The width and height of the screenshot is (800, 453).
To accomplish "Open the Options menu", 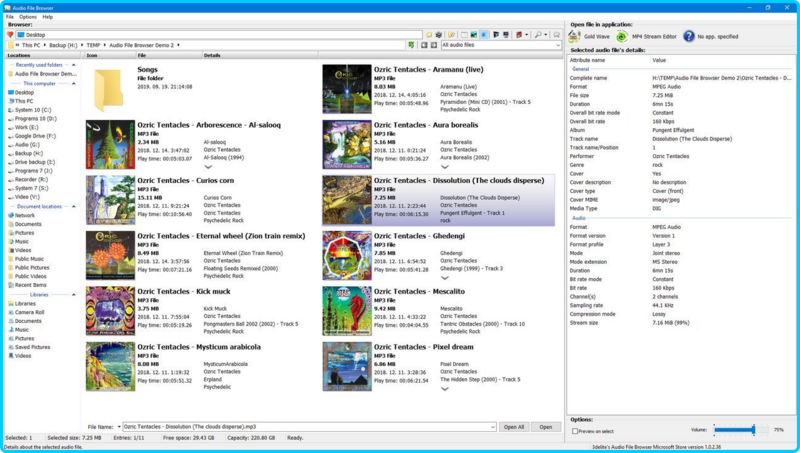I will 28,17.
